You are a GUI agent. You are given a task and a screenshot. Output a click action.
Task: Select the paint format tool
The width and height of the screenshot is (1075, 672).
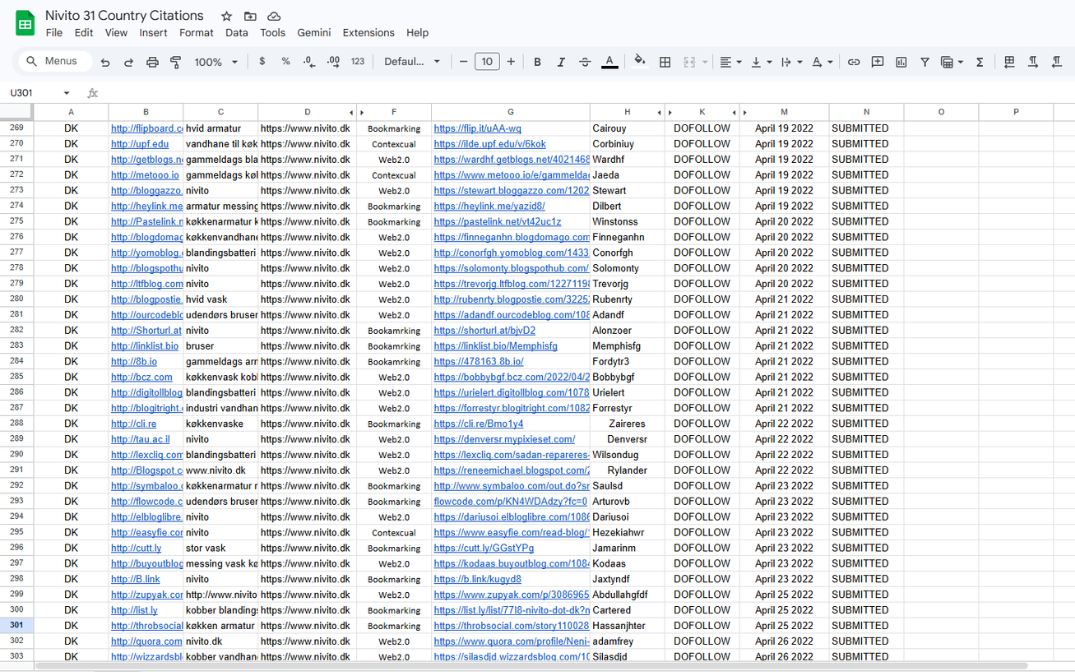[x=176, y=62]
